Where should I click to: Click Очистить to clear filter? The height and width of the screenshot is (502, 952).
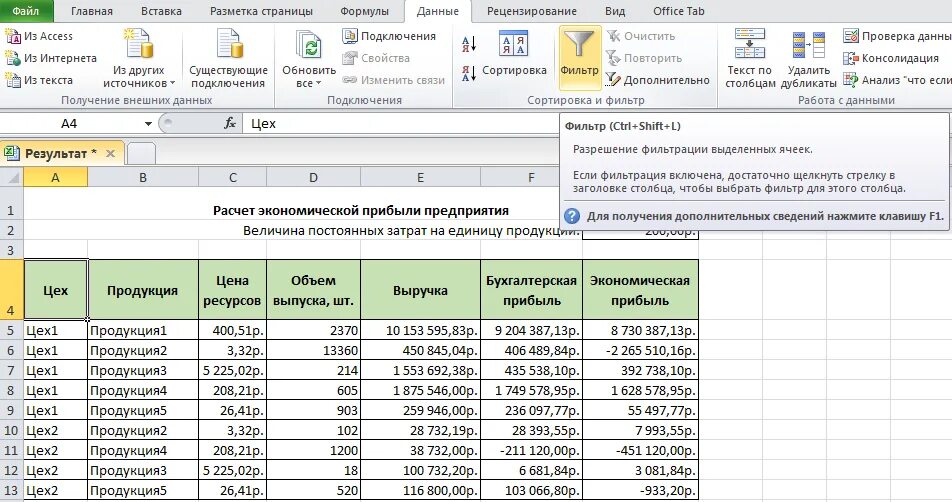(641, 36)
